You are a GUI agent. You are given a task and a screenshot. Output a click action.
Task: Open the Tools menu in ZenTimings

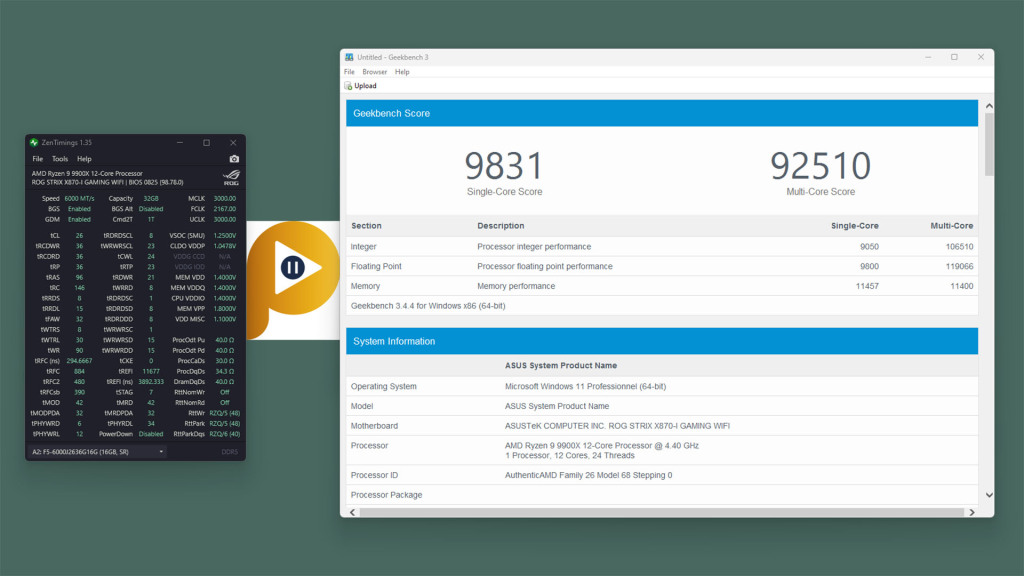(59, 159)
